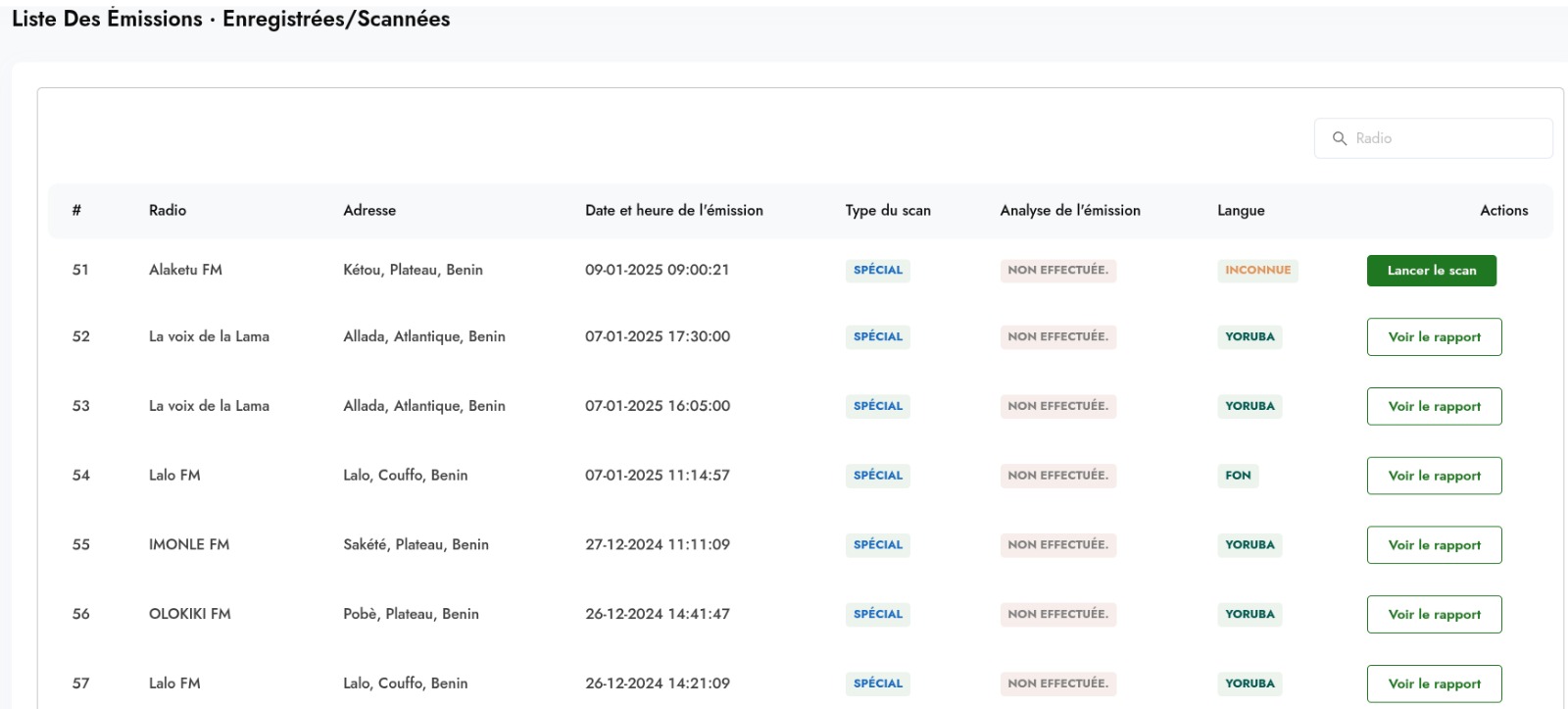Open IMONLE FM report

tap(1434, 545)
